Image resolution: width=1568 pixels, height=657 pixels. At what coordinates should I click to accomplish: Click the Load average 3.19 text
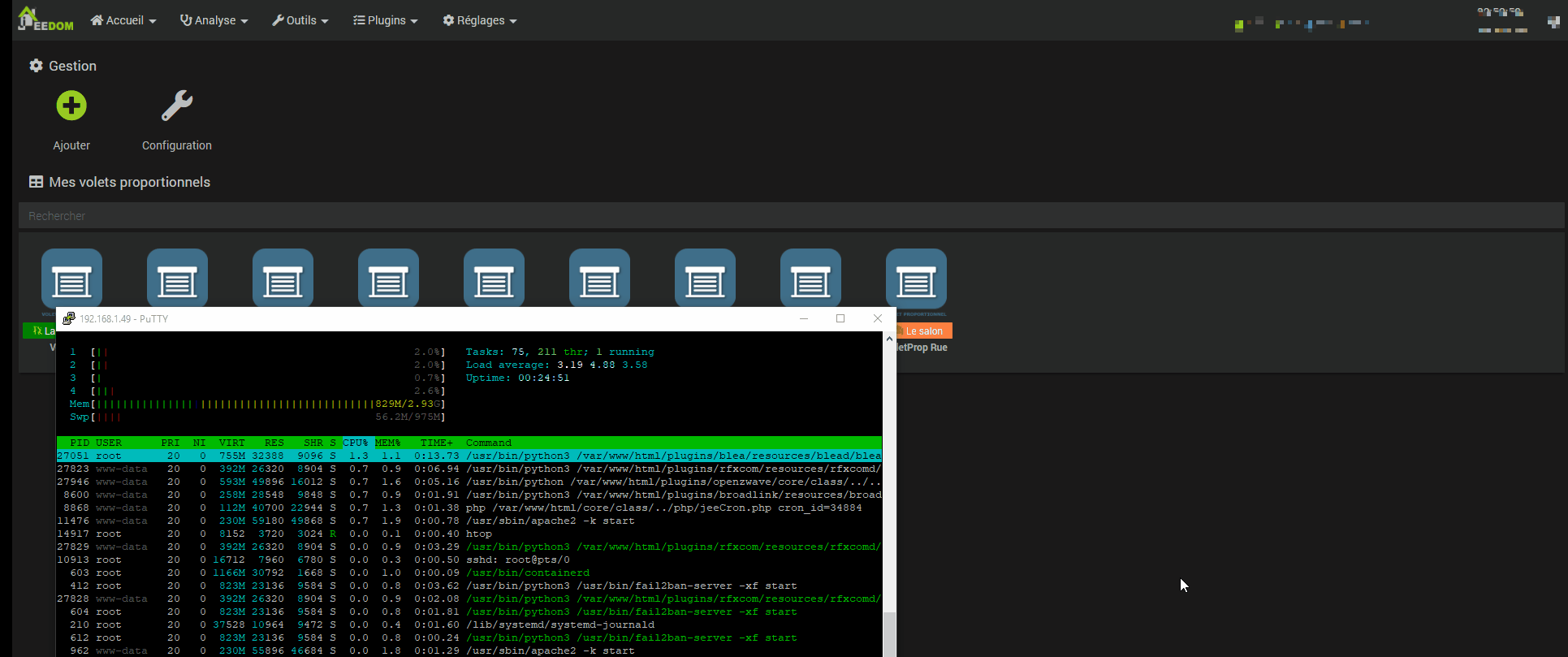point(557,365)
